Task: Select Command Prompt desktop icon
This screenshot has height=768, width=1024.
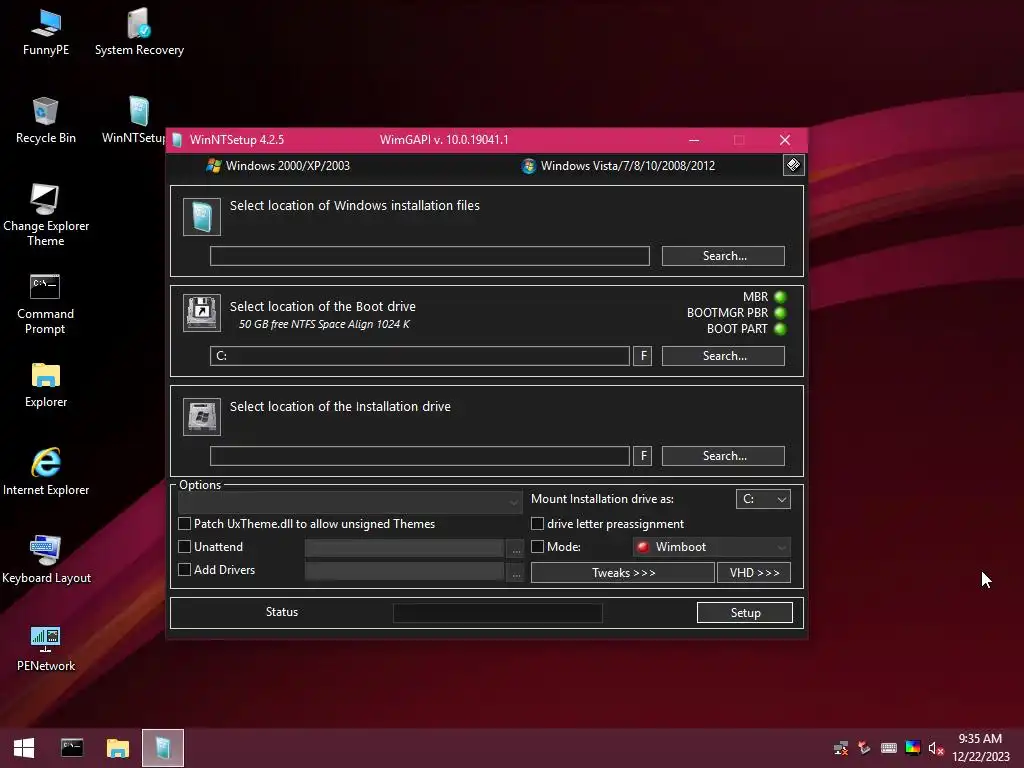Action: coord(45,304)
